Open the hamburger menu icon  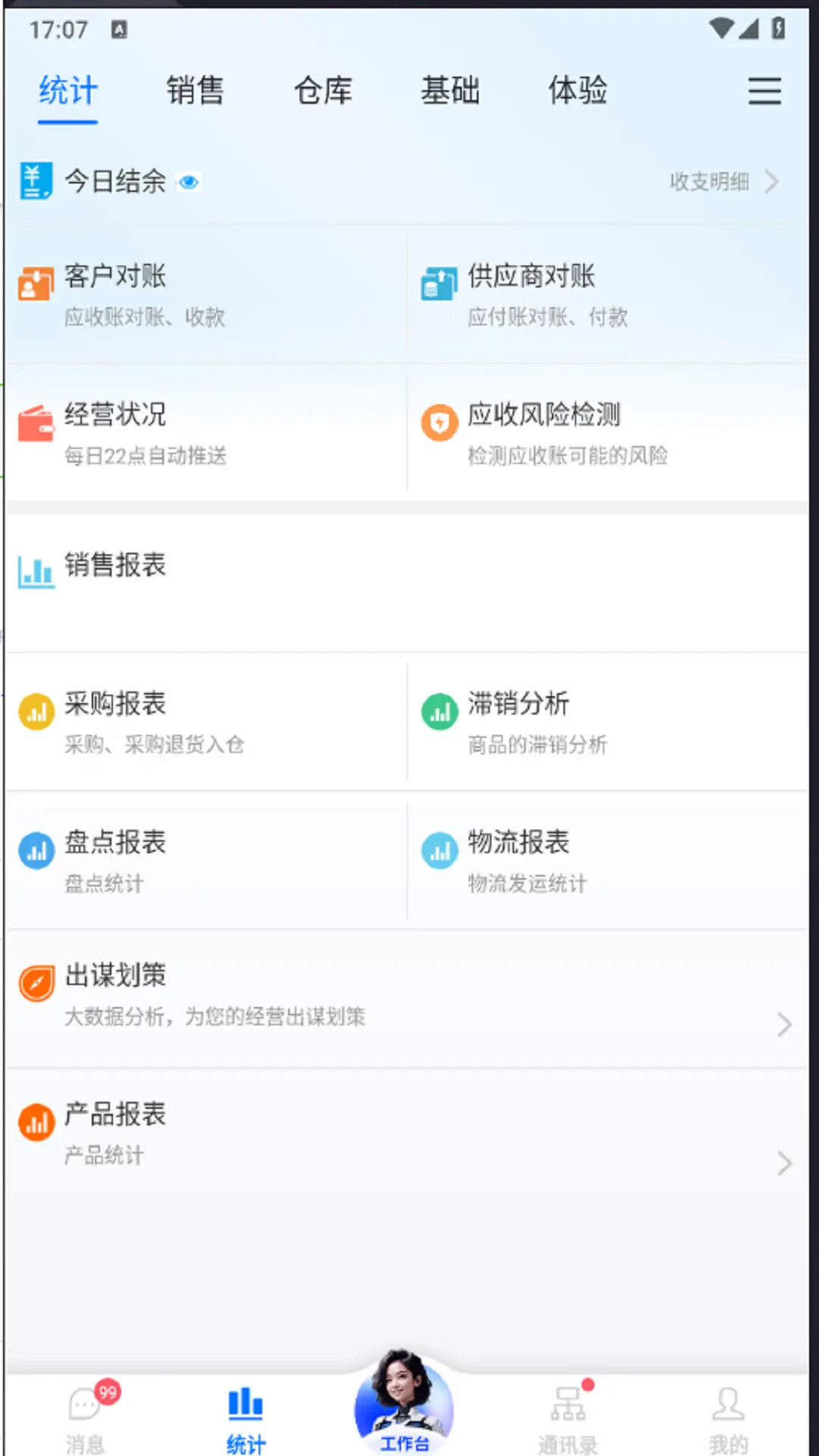[x=764, y=91]
